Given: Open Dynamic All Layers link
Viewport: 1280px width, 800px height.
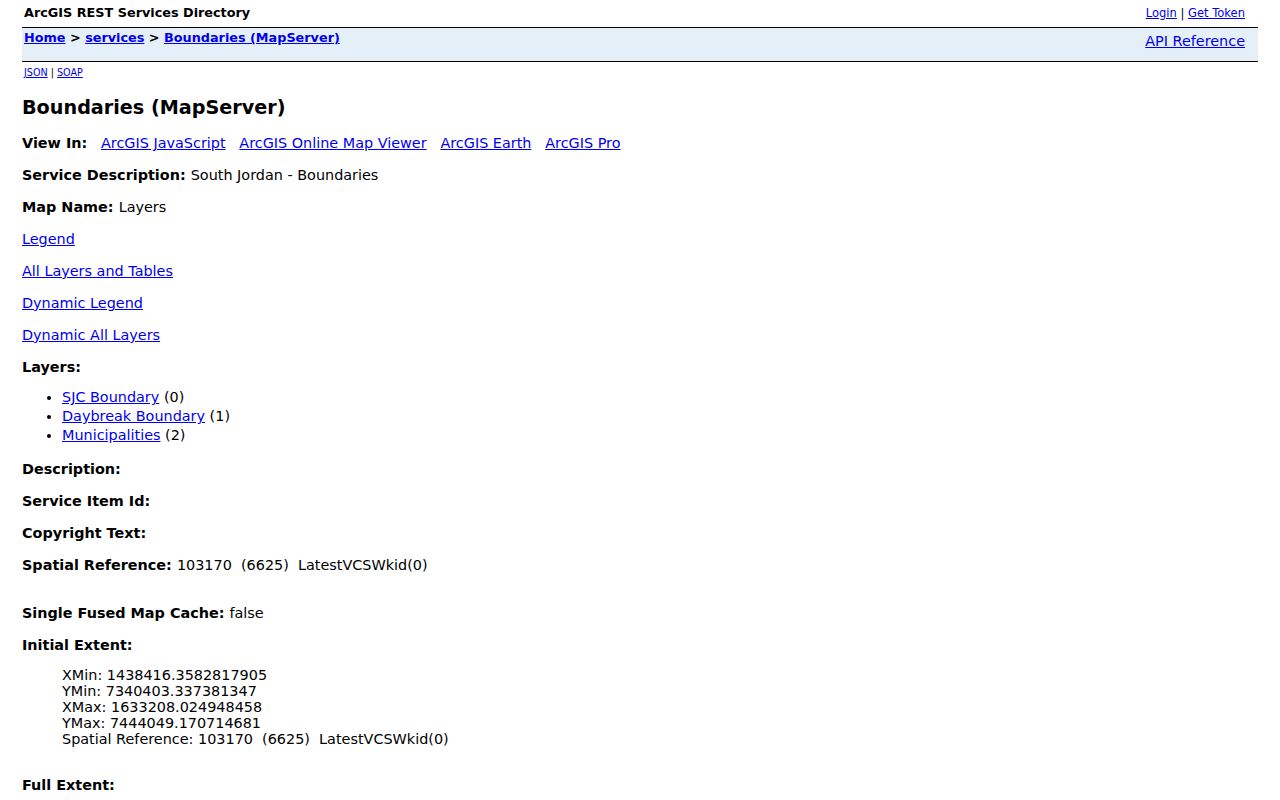Looking at the screenshot, I should (x=91, y=335).
